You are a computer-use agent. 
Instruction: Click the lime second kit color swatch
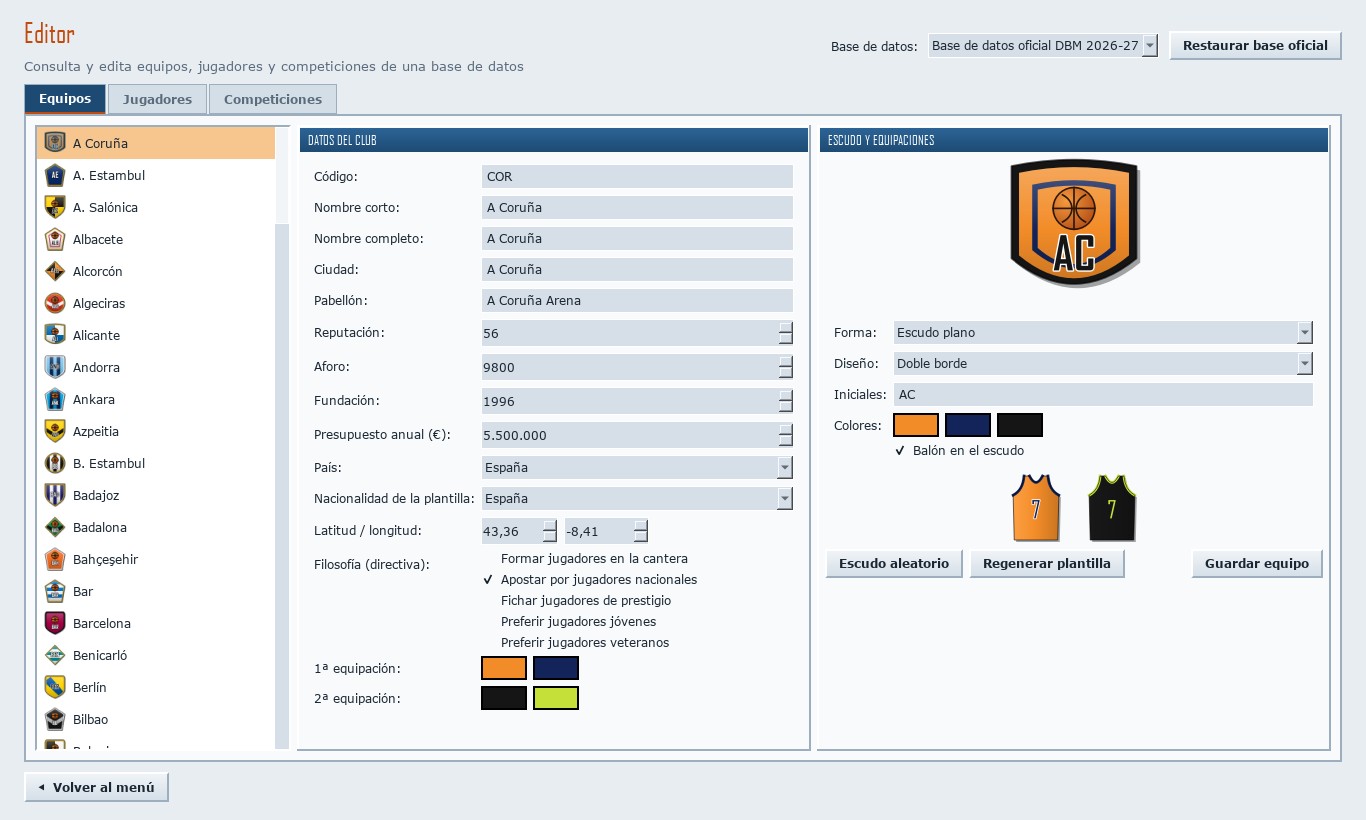pos(556,698)
